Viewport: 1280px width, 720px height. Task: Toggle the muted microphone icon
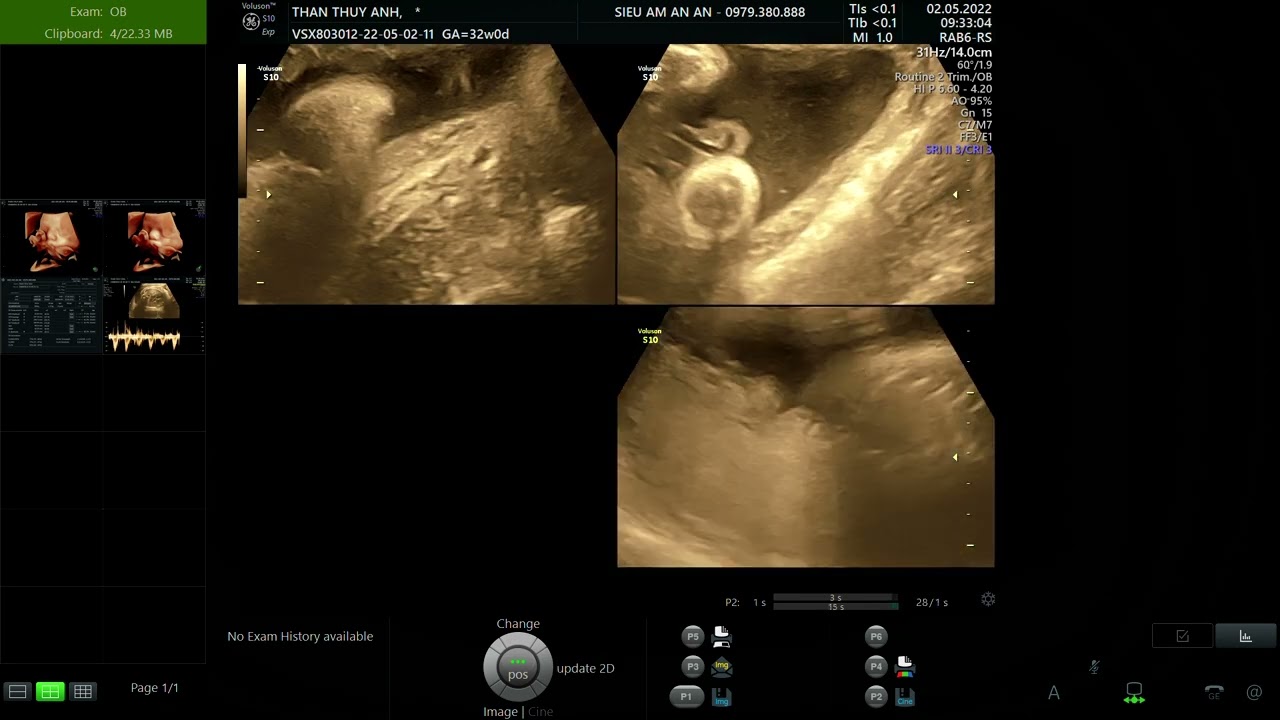click(1094, 667)
